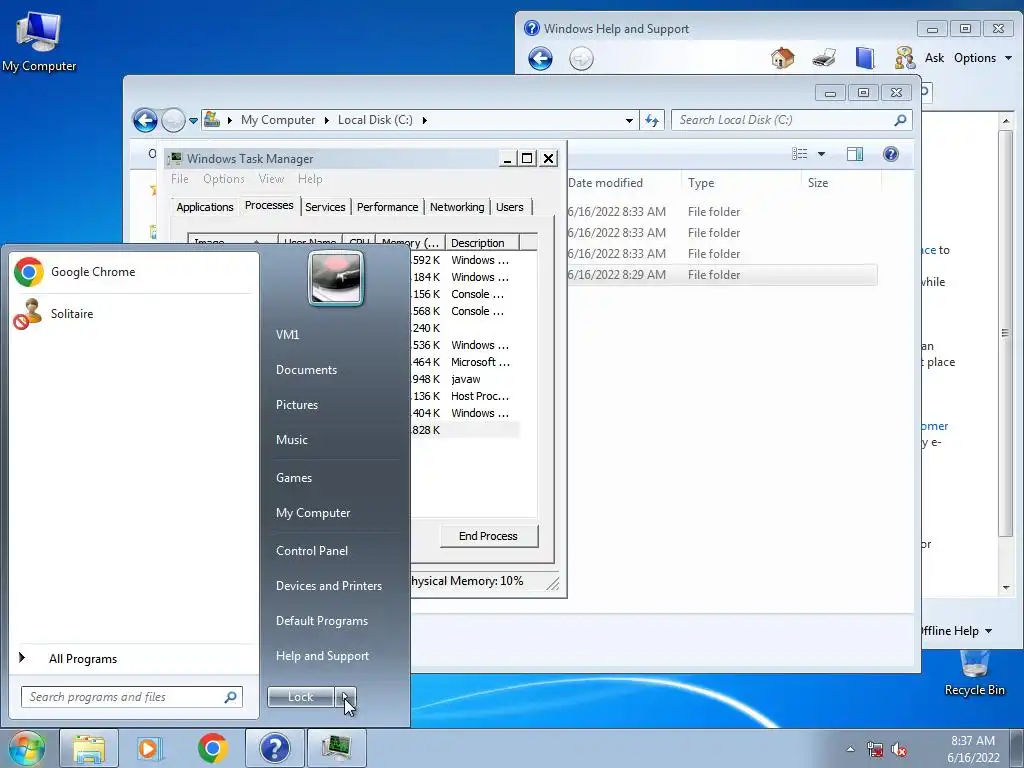Open Explorer view options dropdown arrow
1024x768 pixels.
[822, 154]
